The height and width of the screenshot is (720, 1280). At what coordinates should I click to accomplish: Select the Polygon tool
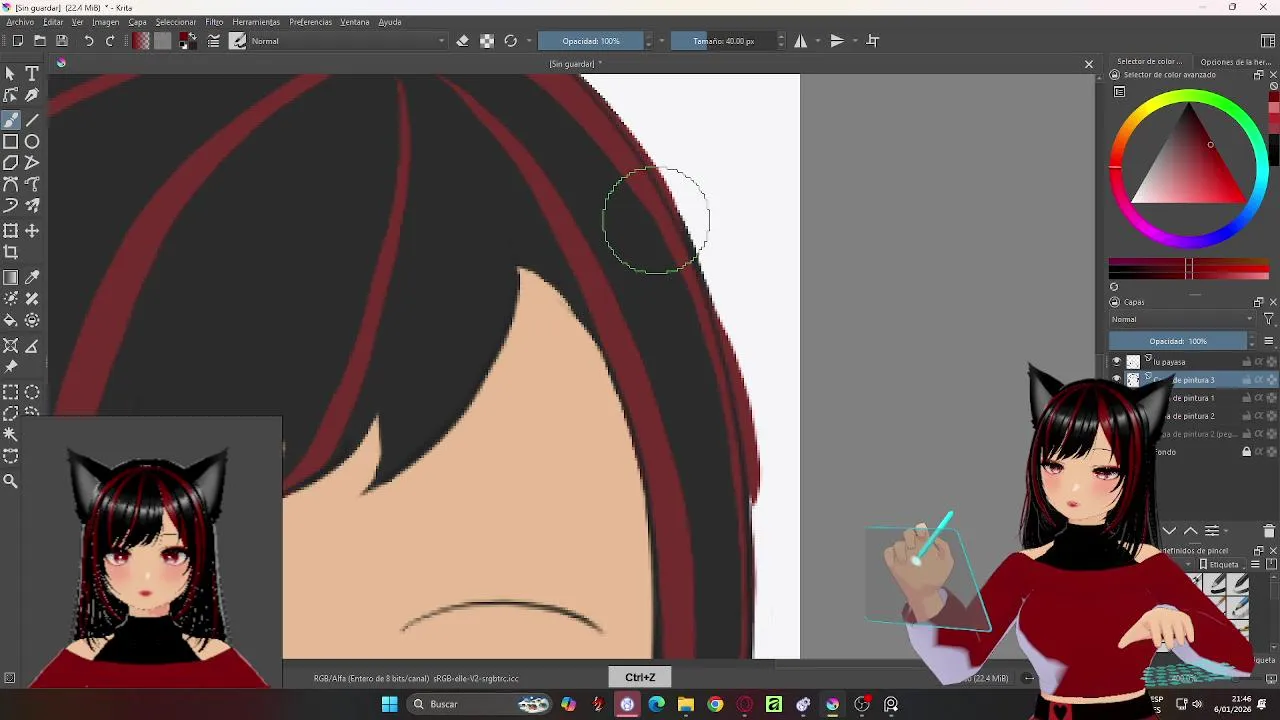[x=10, y=163]
